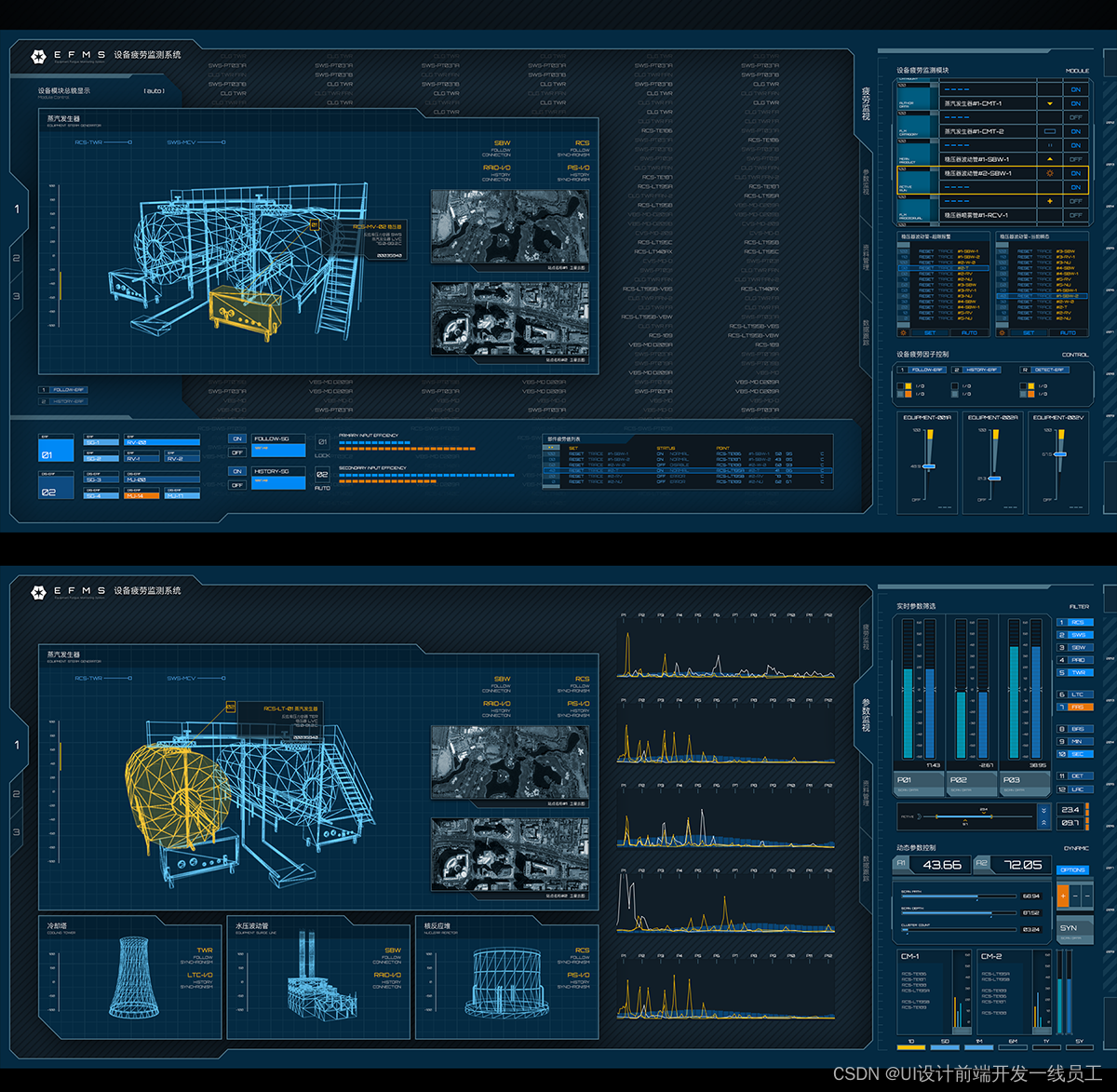Image resolution: width=1117 pixels, height=1092 pixels.
Task: Adjust the EQUIPMENT-002V slider handle
Action: pos(1060,454)
